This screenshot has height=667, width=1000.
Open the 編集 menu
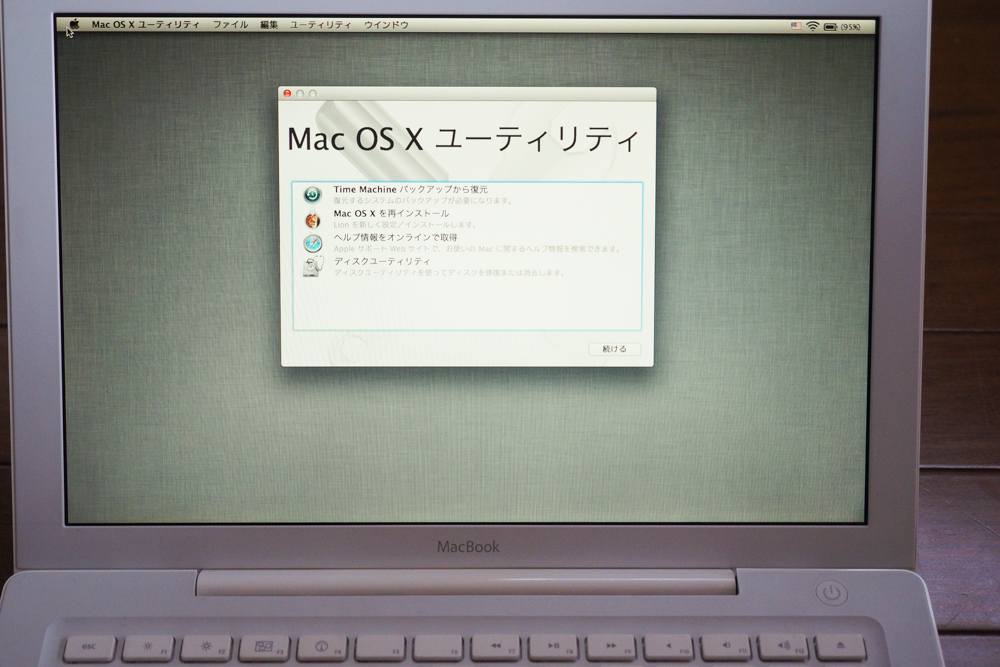coord(269,25)
